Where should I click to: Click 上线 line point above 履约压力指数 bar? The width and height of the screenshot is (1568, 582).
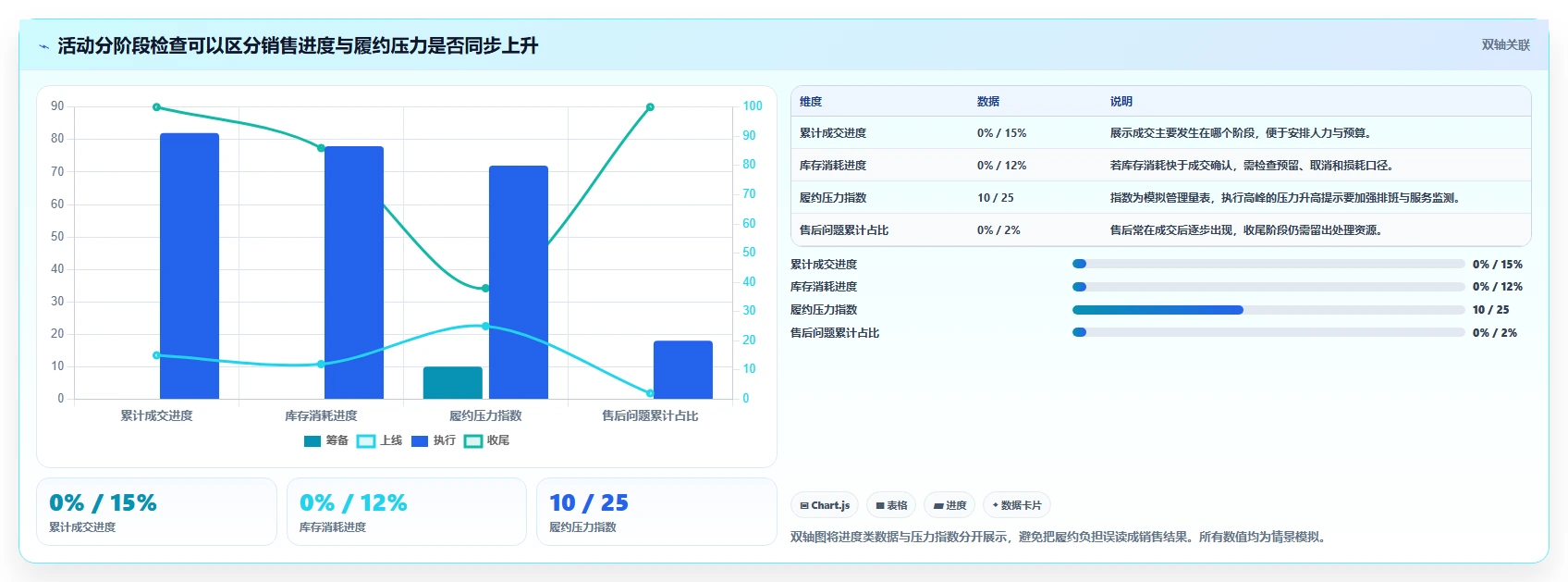[485, 326]
